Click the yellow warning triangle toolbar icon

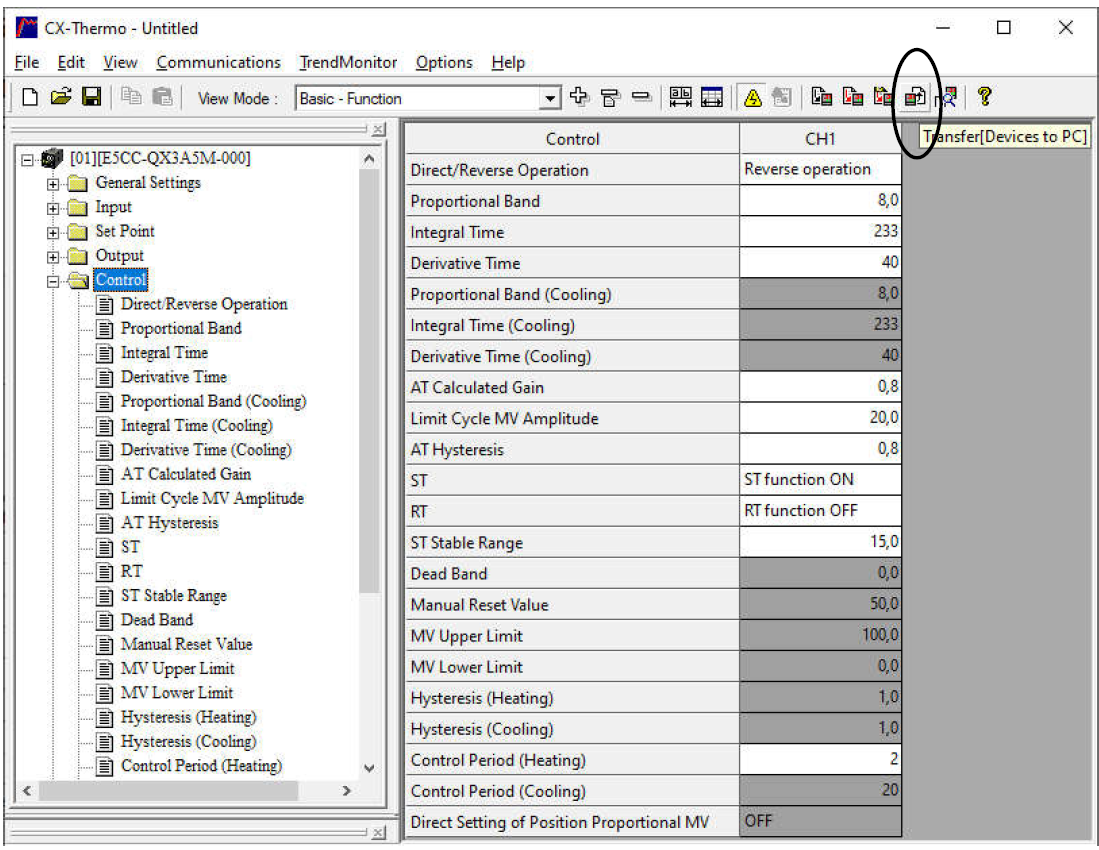[x=753, y=97]
